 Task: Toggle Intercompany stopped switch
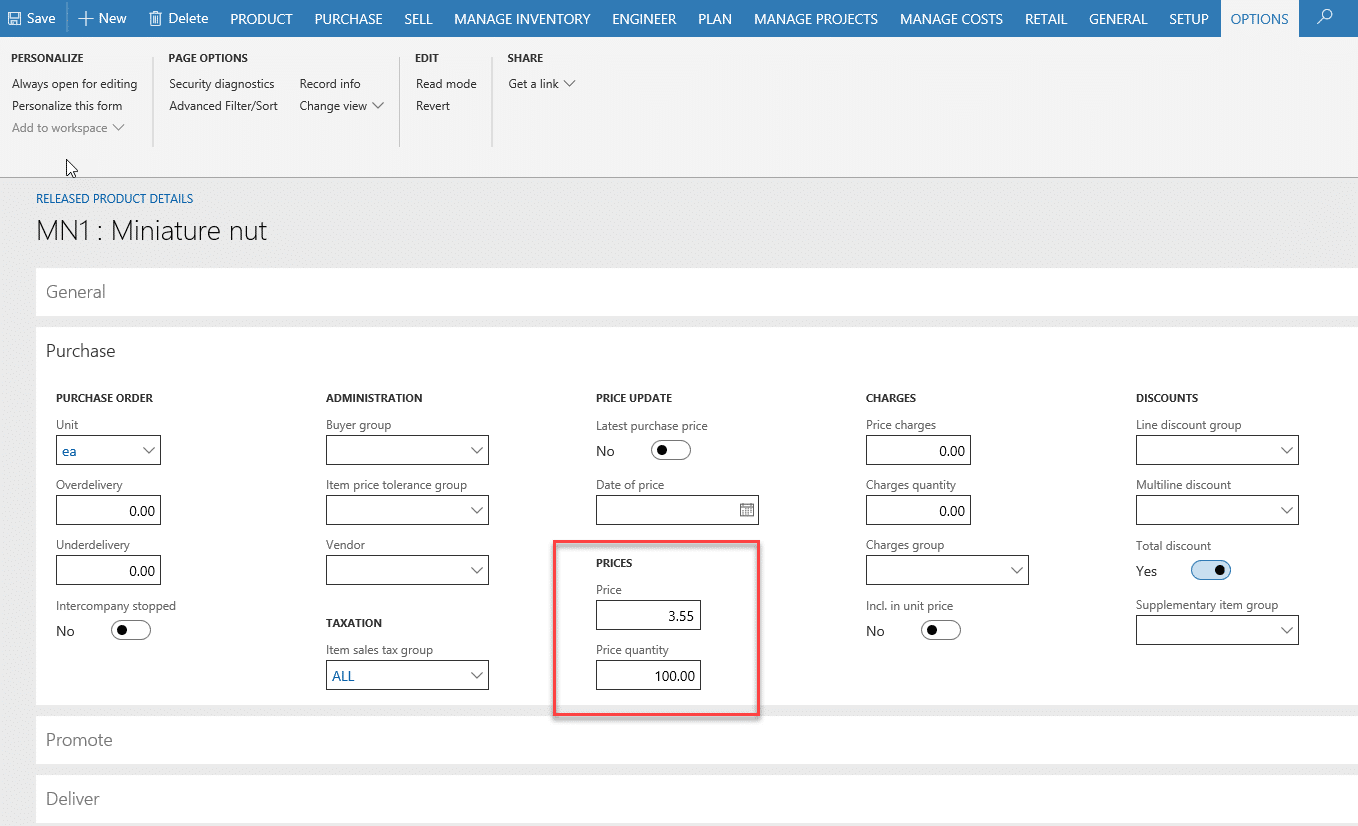(x=131, y=630)
